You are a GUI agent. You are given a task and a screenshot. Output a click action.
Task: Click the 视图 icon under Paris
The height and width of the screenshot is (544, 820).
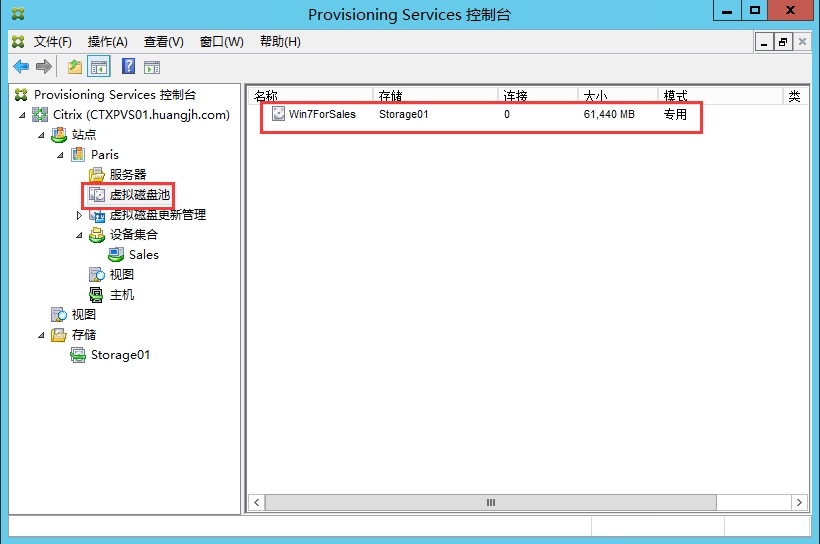97,275
